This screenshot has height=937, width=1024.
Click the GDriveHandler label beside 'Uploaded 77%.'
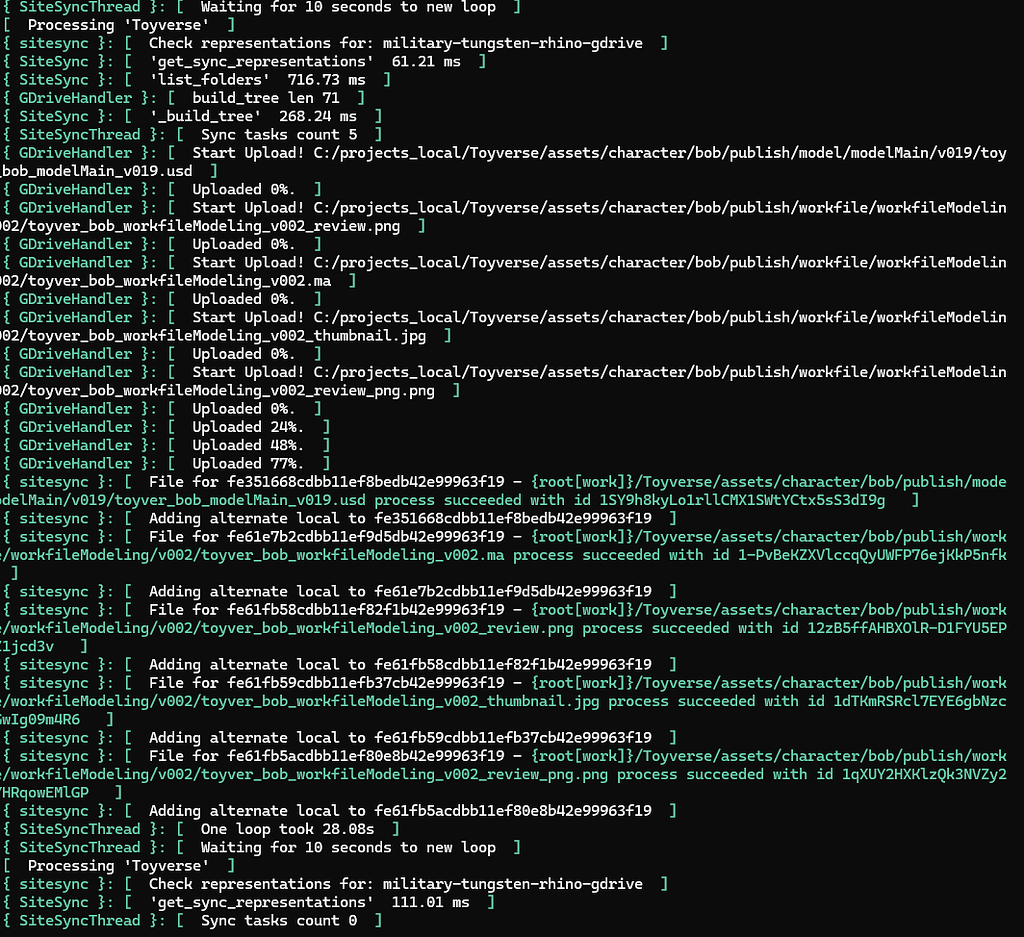coord(75,463)
